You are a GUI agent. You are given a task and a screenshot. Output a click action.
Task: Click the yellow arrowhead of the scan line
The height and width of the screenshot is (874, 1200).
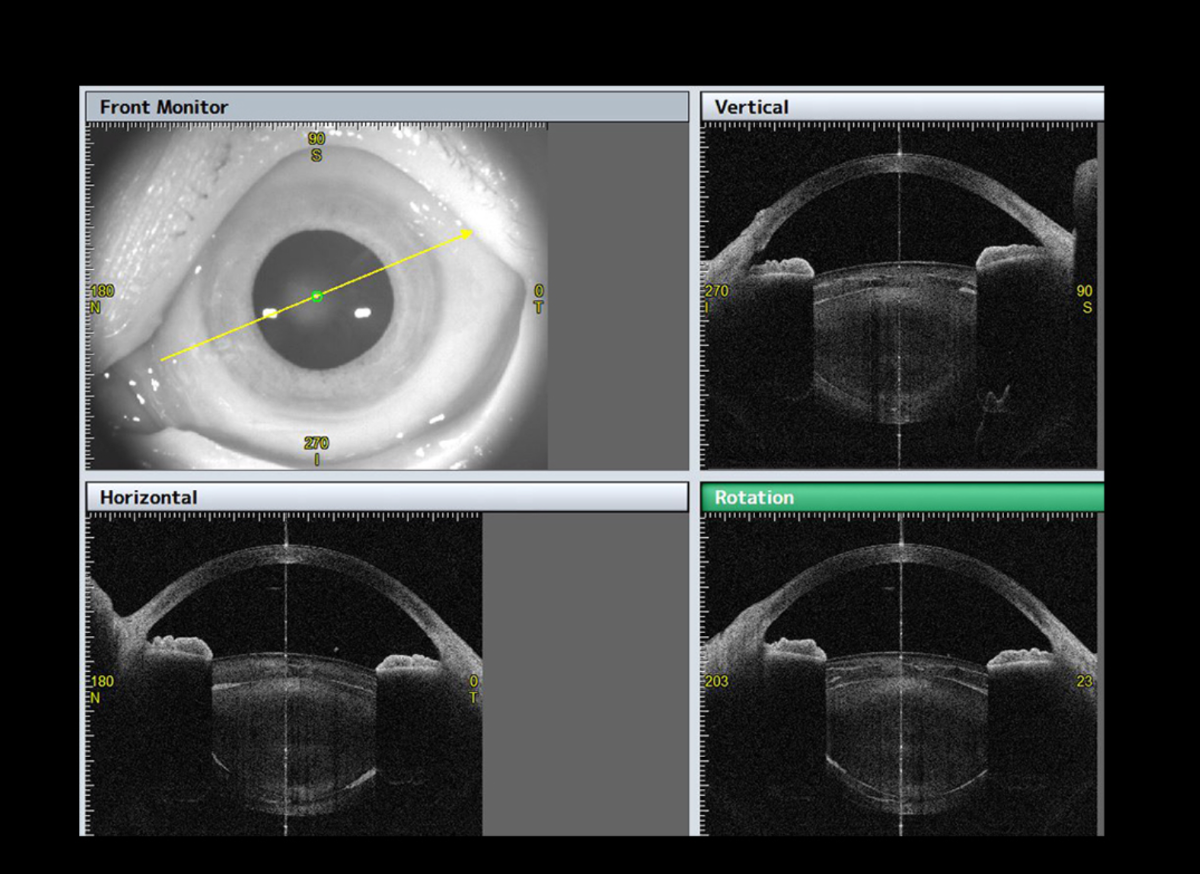coord(468,232)
